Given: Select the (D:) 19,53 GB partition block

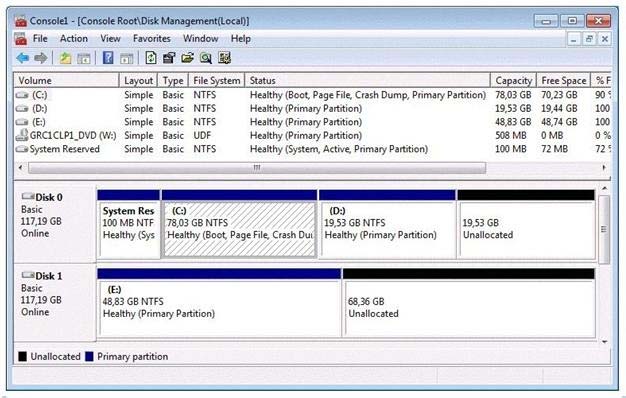Looking at the screenshot, I should coord(387,224).
